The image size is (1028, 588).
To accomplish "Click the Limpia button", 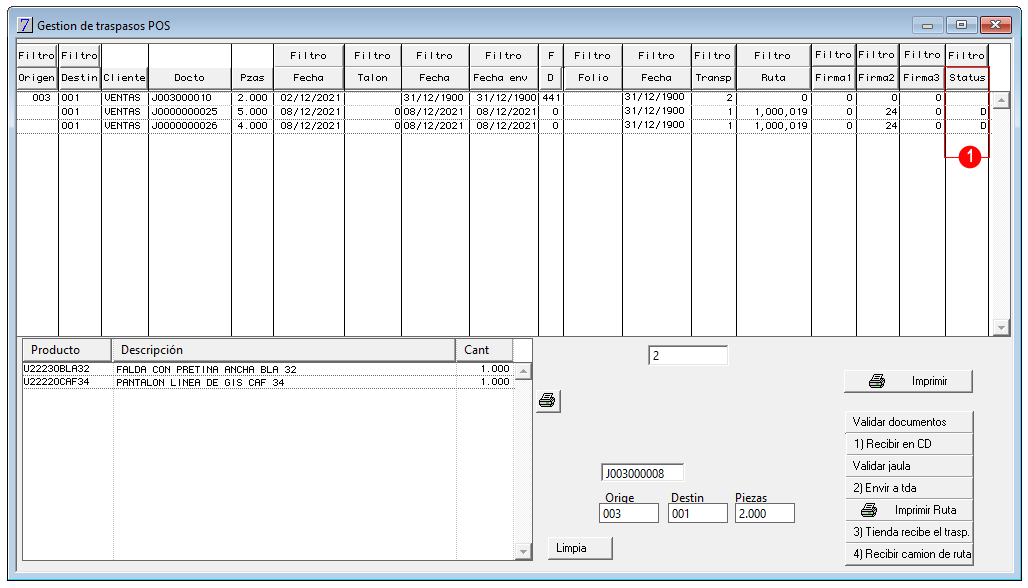I will click(580, 548).
